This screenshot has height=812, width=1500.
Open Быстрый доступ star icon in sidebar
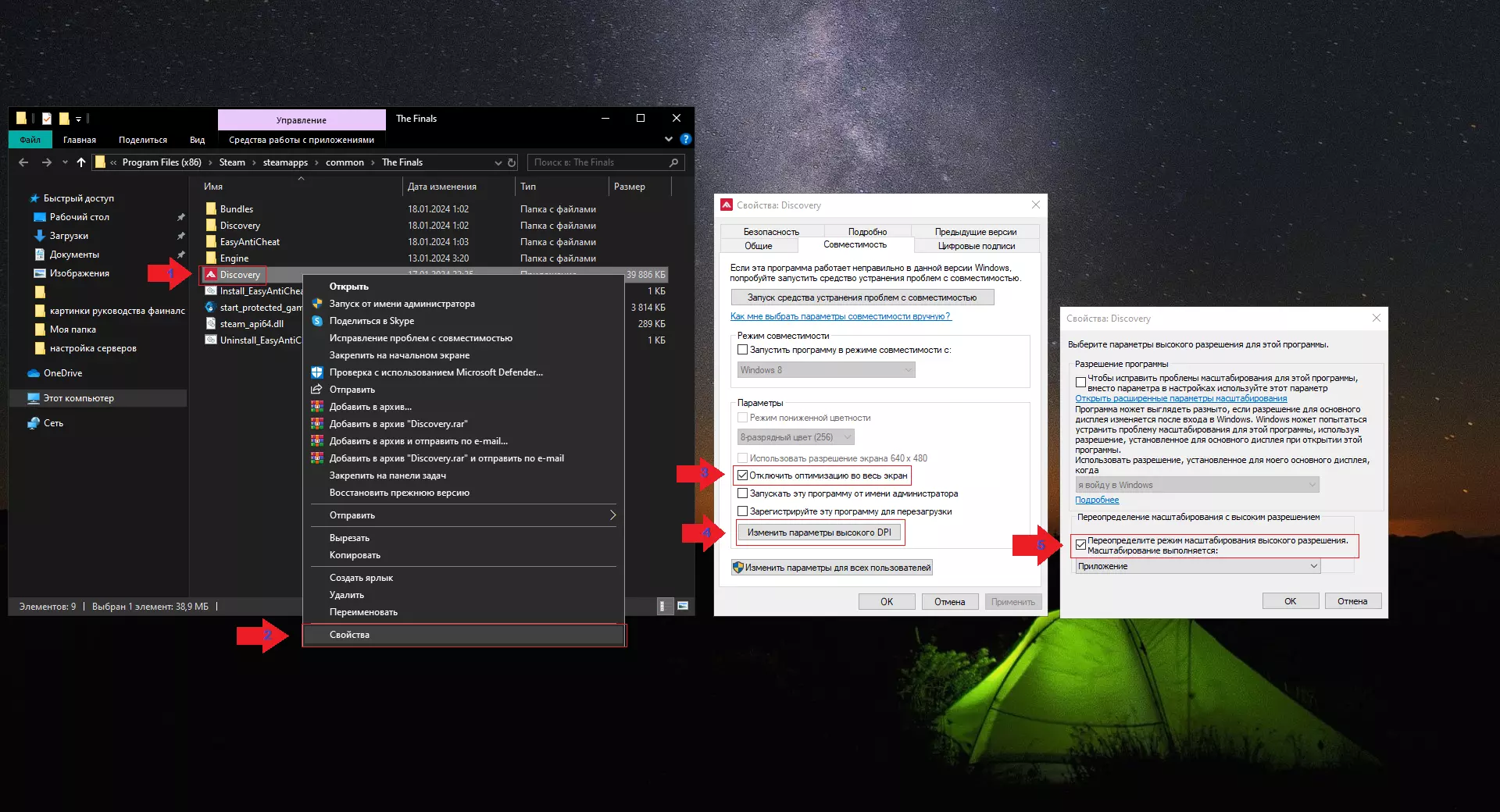34,198
